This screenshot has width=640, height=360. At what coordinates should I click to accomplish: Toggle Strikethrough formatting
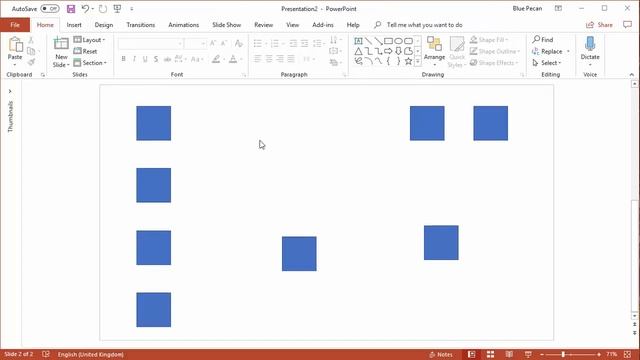pos(167,59)
